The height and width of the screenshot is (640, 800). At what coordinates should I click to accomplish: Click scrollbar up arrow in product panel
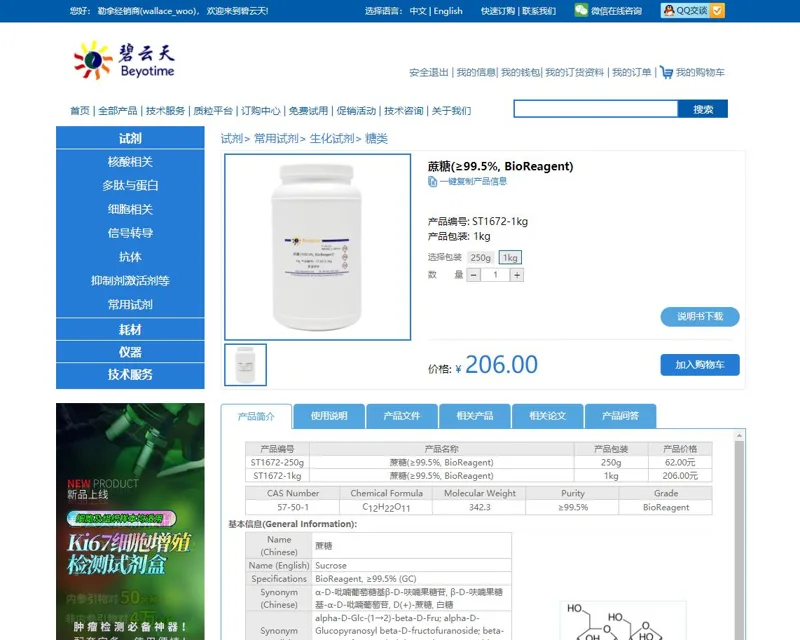[x=739, y=435]
